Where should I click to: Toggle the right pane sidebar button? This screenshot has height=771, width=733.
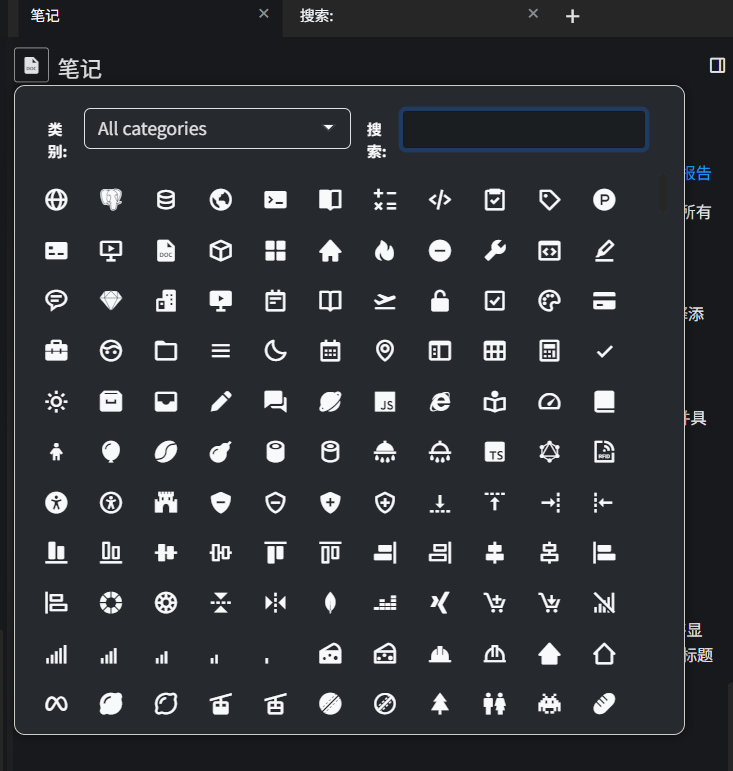tap(717, 65)
